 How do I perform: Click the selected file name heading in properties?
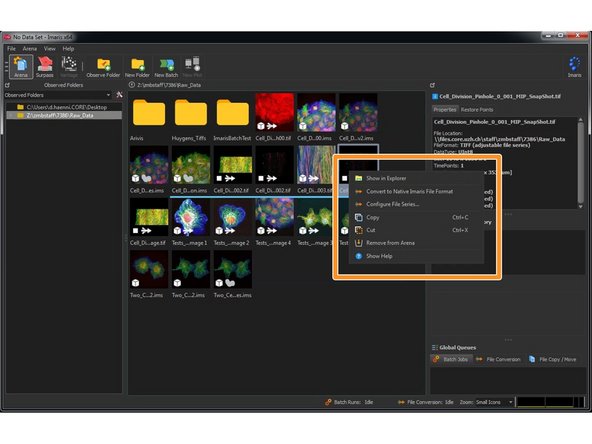pos(500,96)
